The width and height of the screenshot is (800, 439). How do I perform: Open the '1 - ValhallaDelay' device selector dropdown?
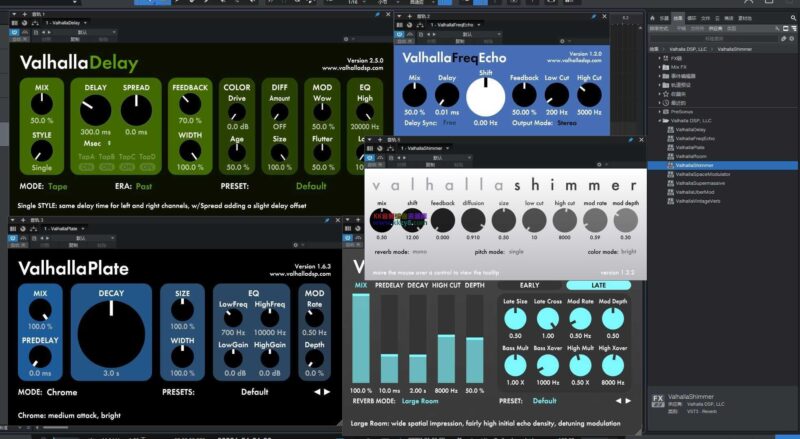tap(66, 23)
